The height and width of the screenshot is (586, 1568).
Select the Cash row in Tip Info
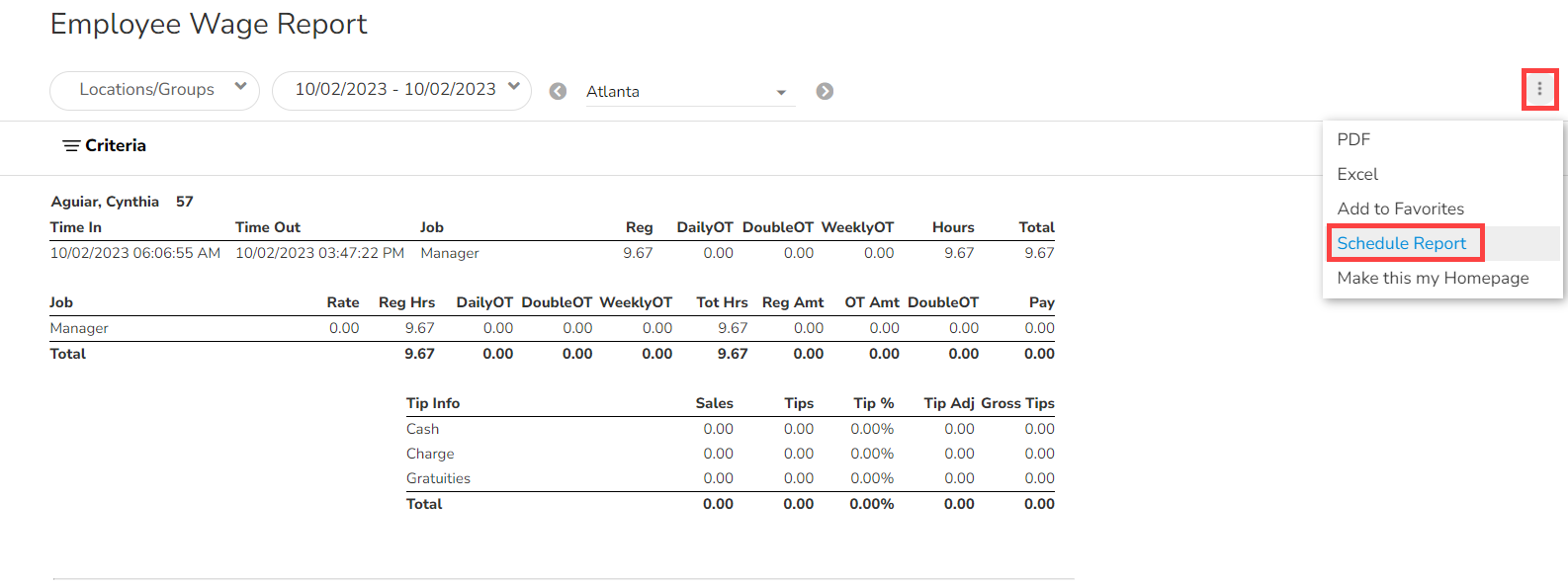422,429
